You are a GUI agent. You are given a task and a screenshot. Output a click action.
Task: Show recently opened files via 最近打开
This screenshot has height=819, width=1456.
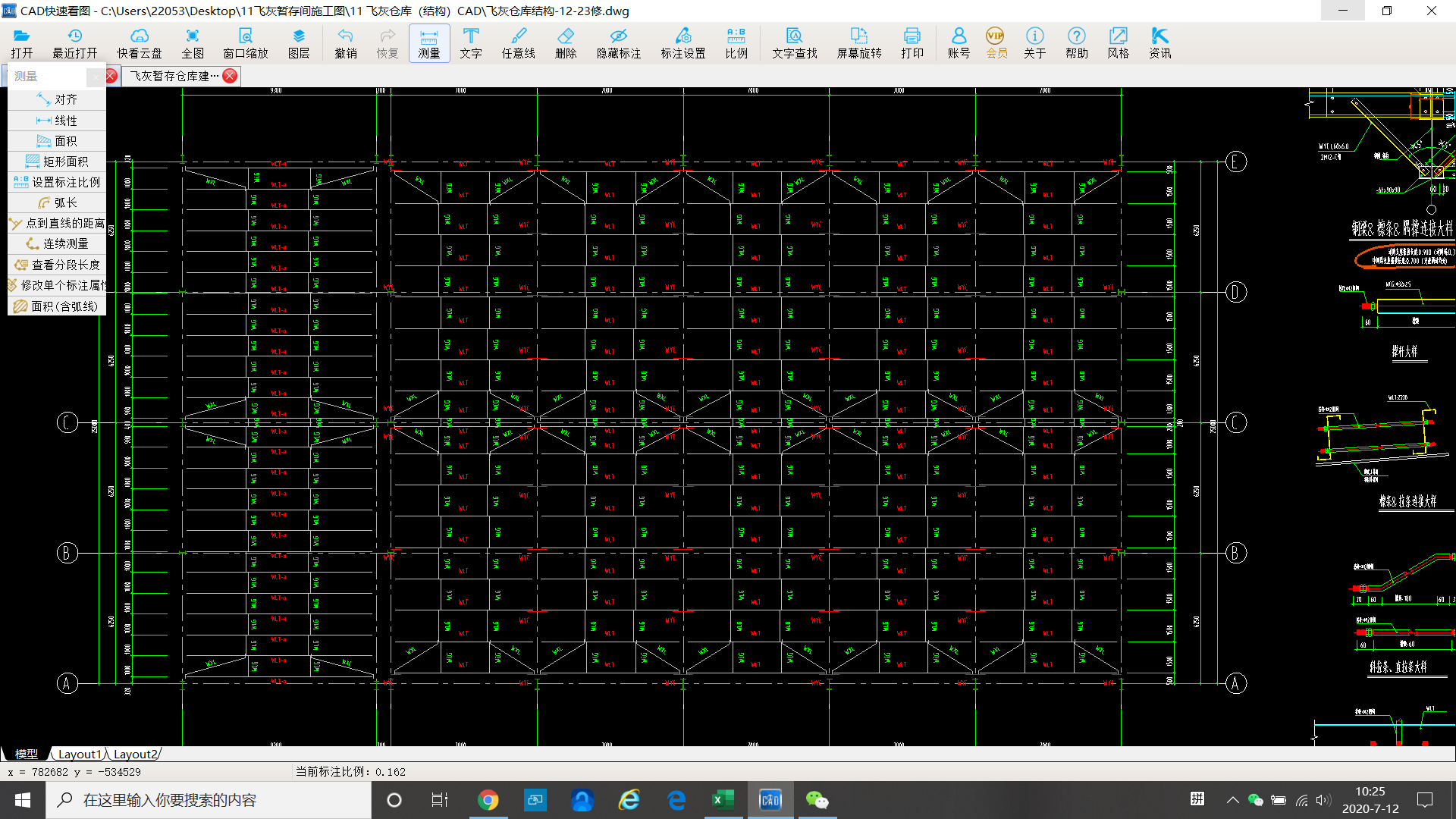coord(74,43)
